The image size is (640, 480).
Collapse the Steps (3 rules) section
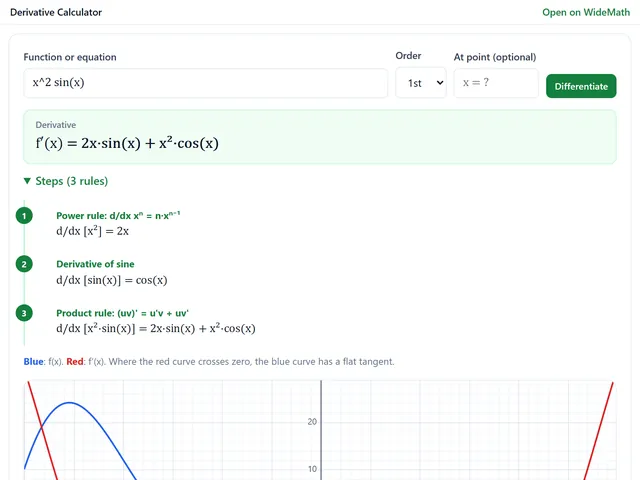[66, 181]
